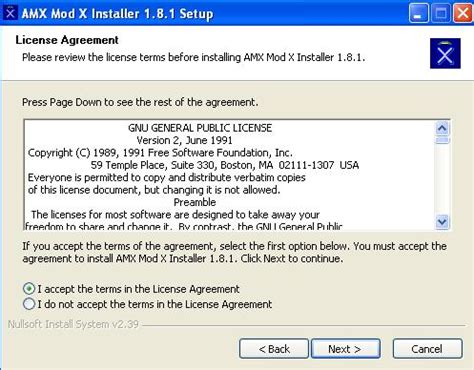The width and height of the screenshot is (474, 370).
Task: Close the setup window with X
Action: [x=463, y=13]
